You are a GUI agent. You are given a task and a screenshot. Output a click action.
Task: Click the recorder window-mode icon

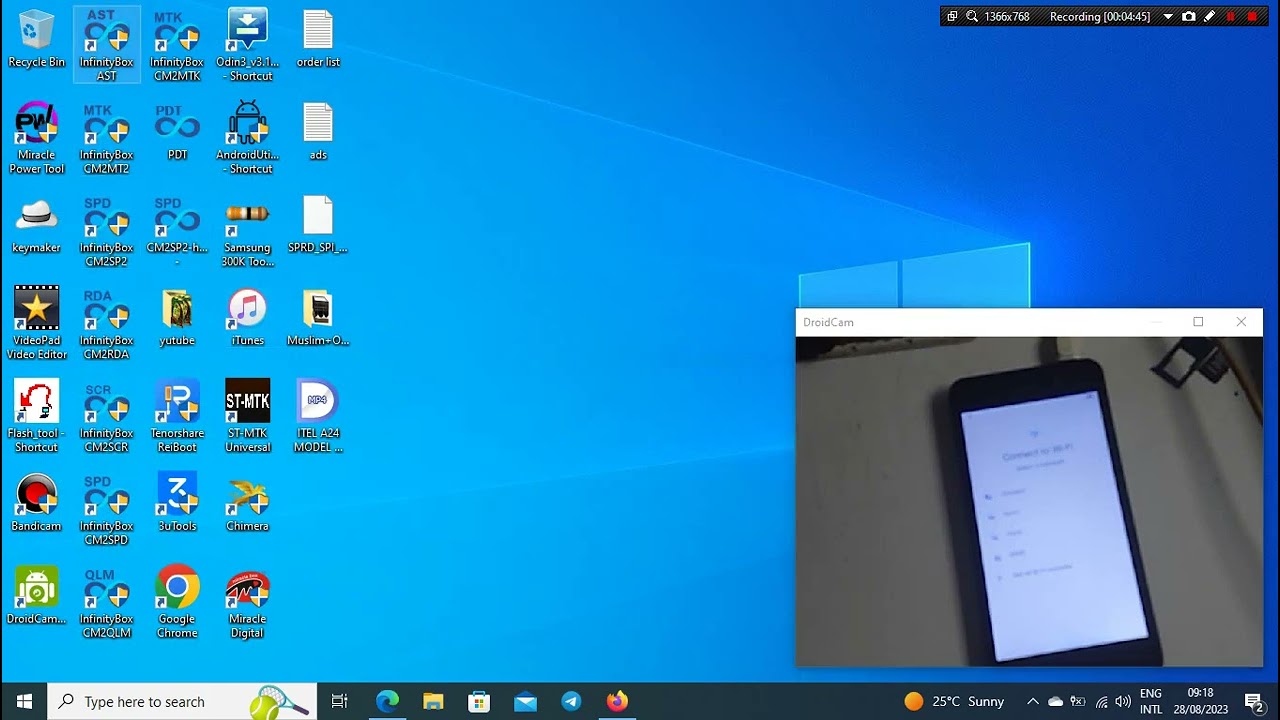coord(952,16)
